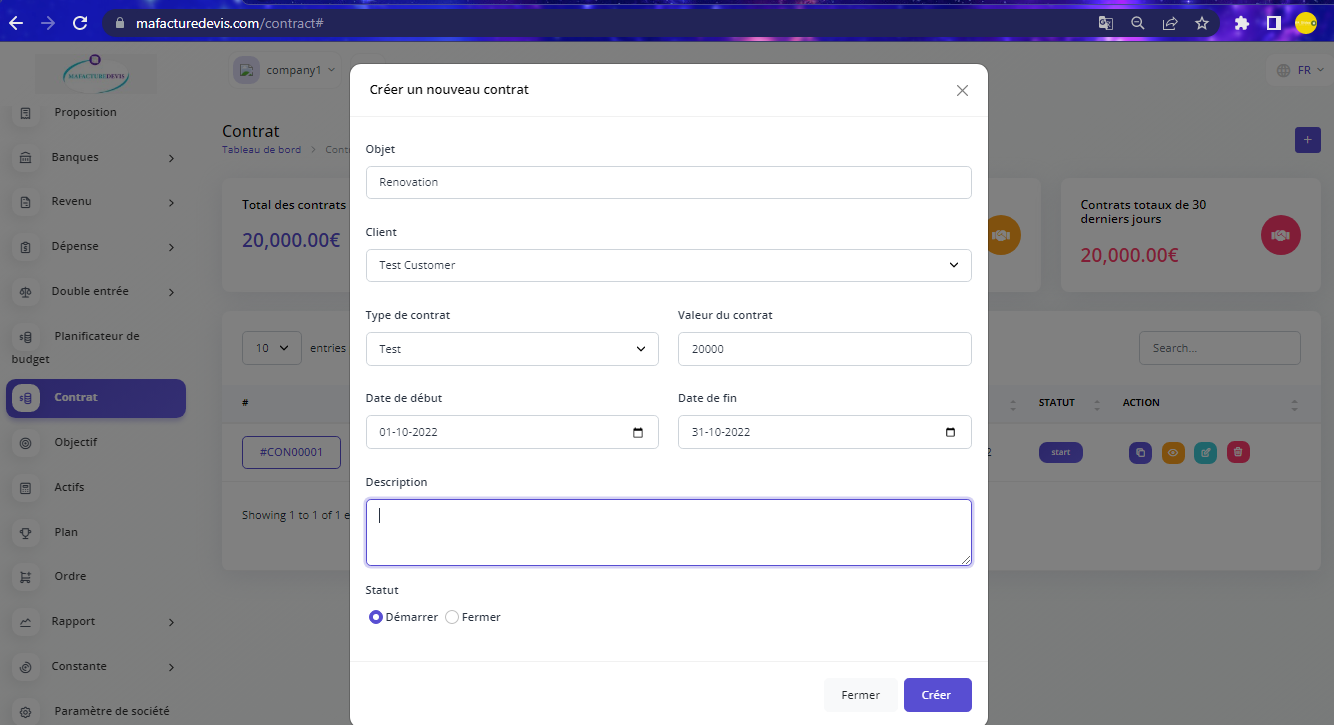Open the company1 dropdown

pos(285,70)
